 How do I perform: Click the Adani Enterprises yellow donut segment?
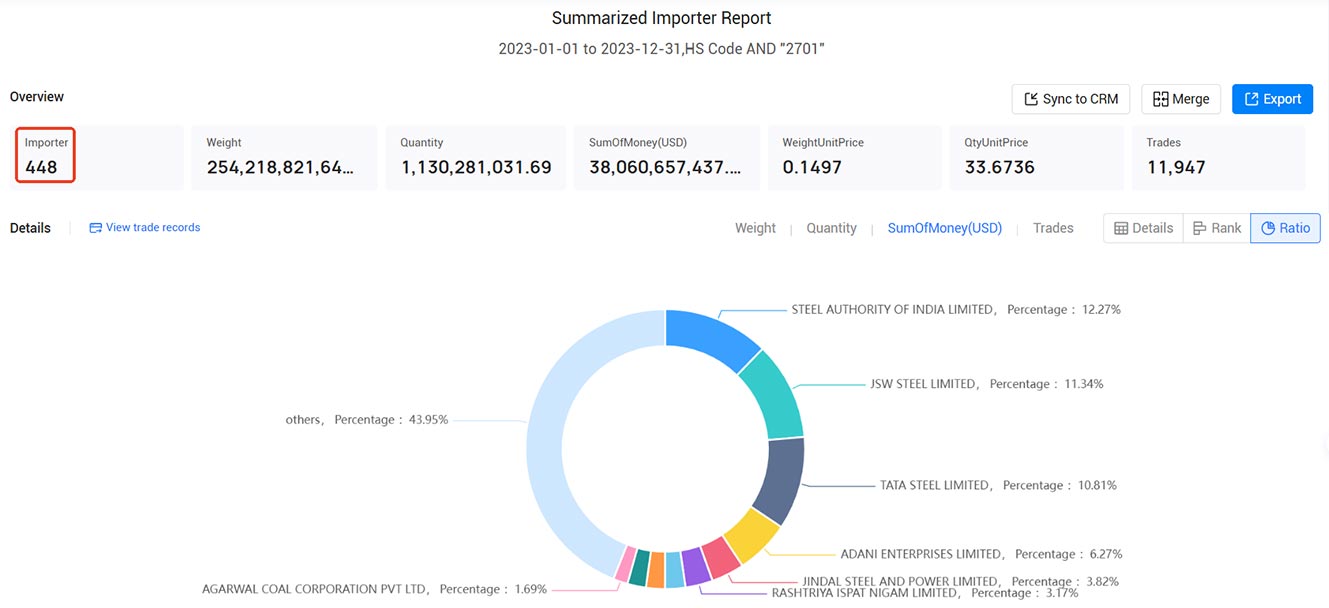pos(751,535)
